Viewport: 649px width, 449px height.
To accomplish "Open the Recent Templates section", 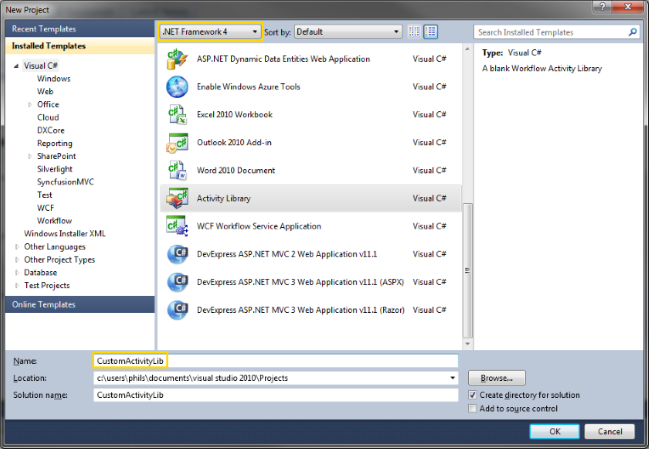I will (x=79, y=29).
